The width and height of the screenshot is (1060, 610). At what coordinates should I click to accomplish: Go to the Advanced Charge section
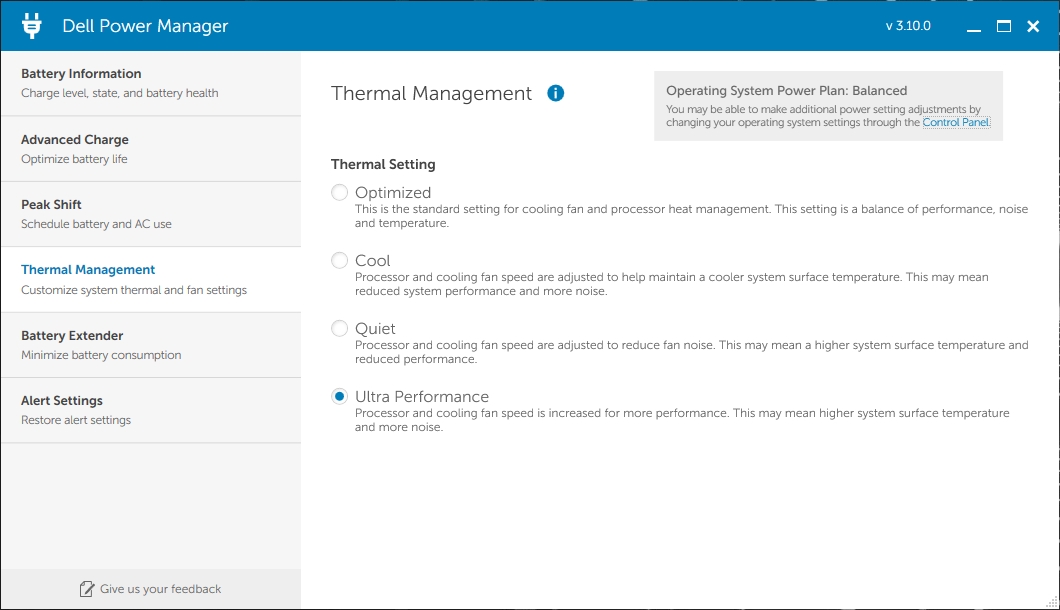150,149
